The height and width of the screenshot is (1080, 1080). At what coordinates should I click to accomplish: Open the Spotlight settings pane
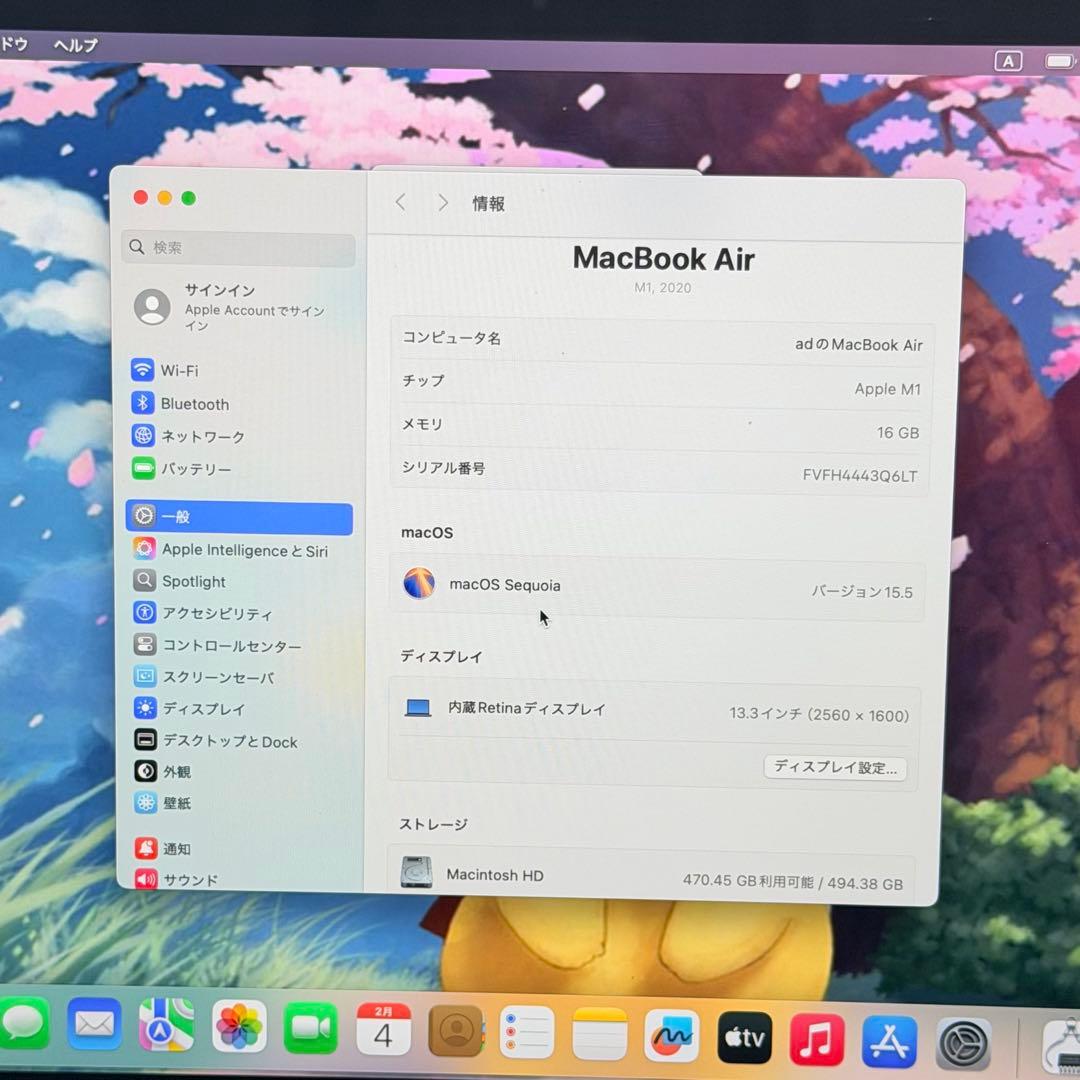pyautogui.click(x=193, y=581)
